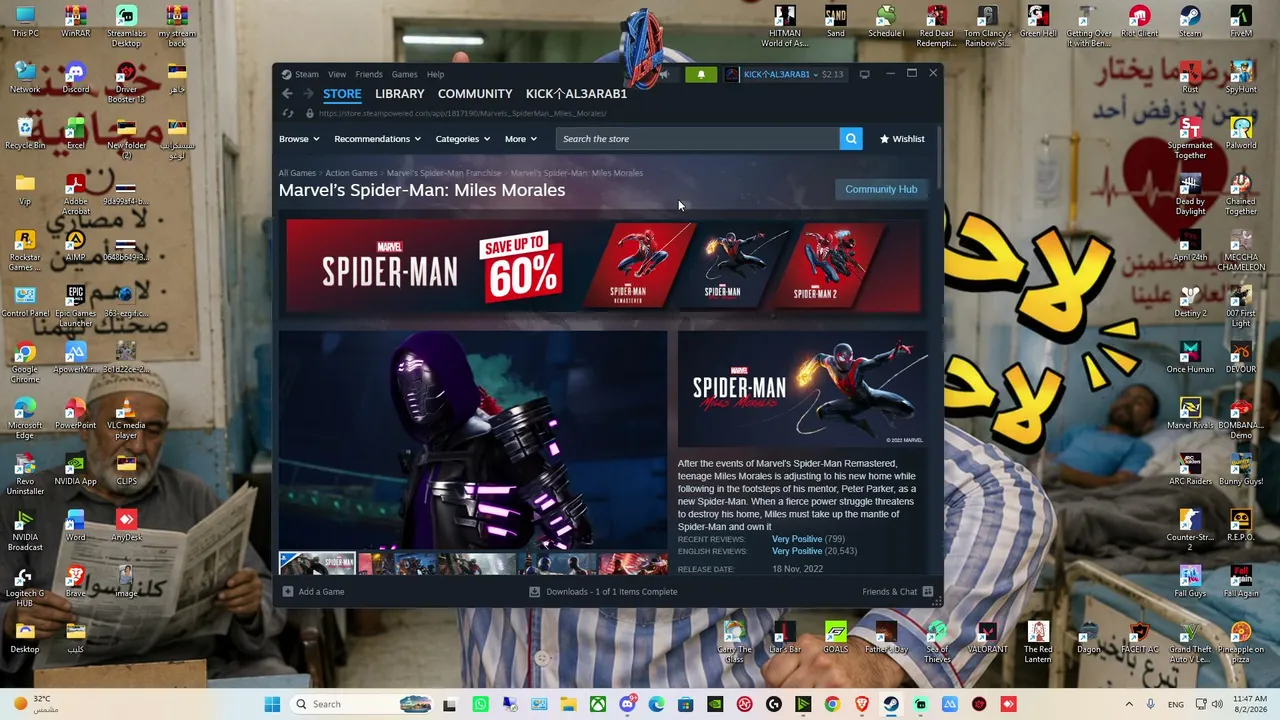The width and height of the screenshot is (1280, 720).
Task: Click the Steam icon in the taskbar
Action: (891, 704)
